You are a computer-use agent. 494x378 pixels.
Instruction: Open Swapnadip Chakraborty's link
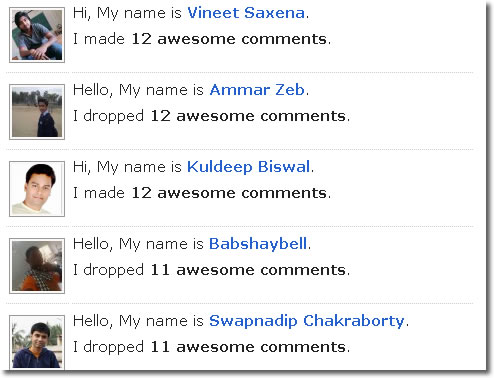pyautogui.click(x=307, y=321)
